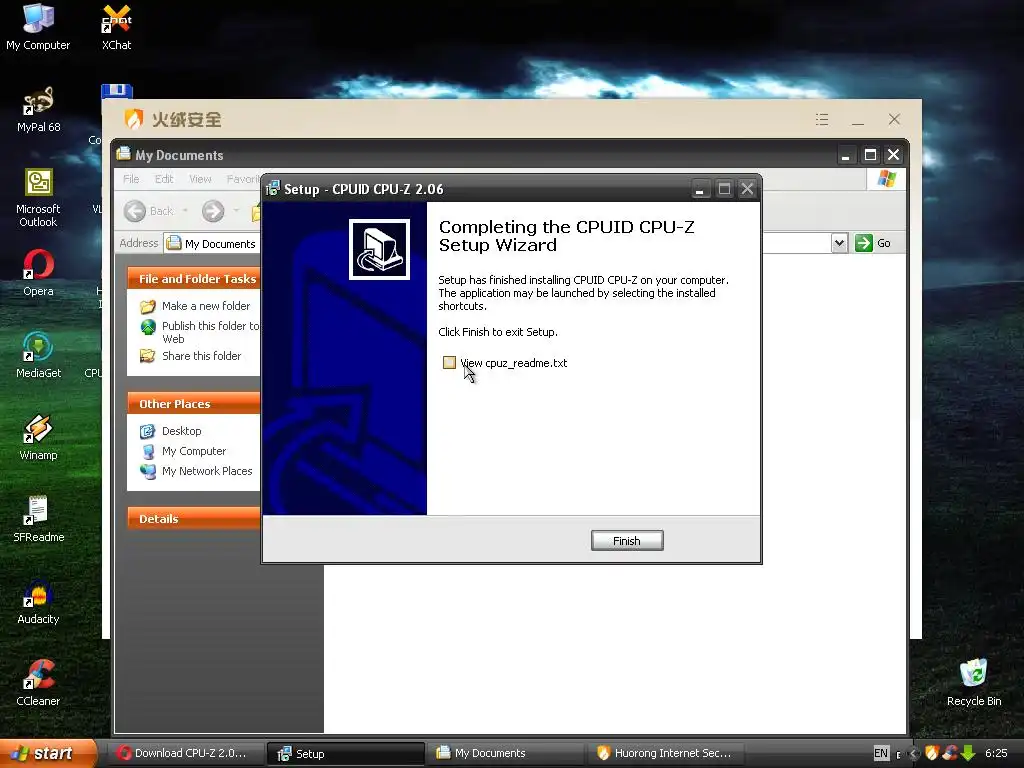Go to Desktop under Other Places
The height and width of the screenshot is (768, 1024).
point(182,431)
